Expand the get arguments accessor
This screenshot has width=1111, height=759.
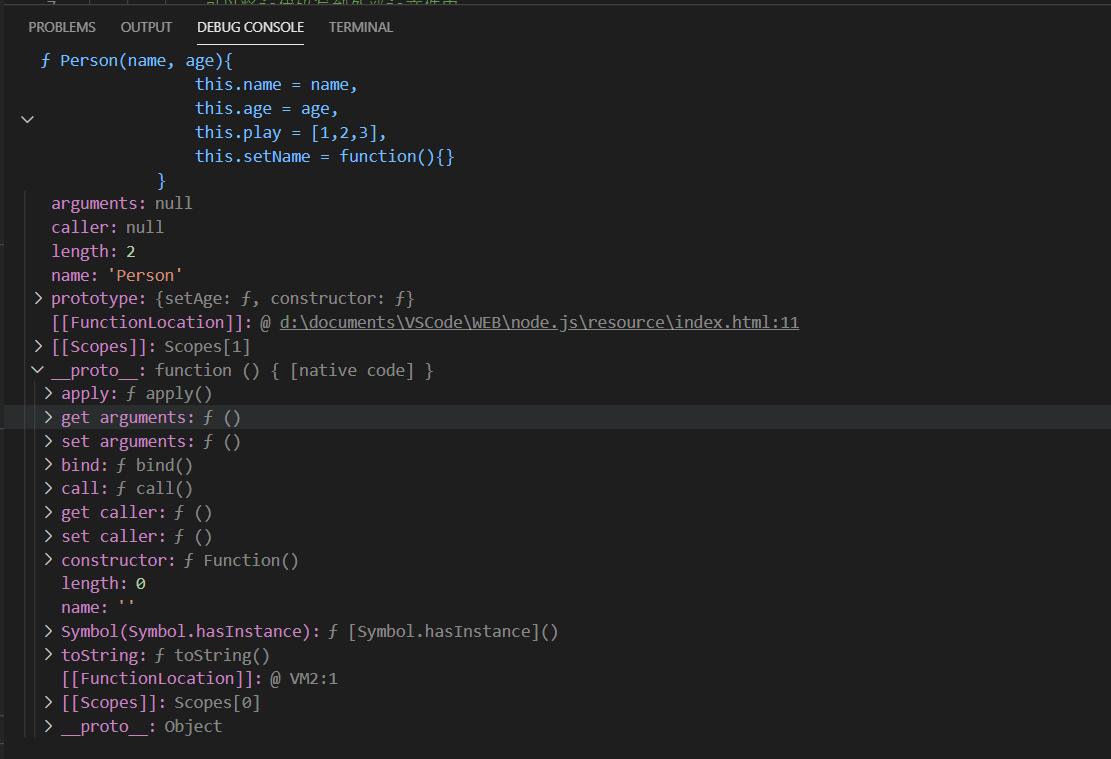point(48,417)
